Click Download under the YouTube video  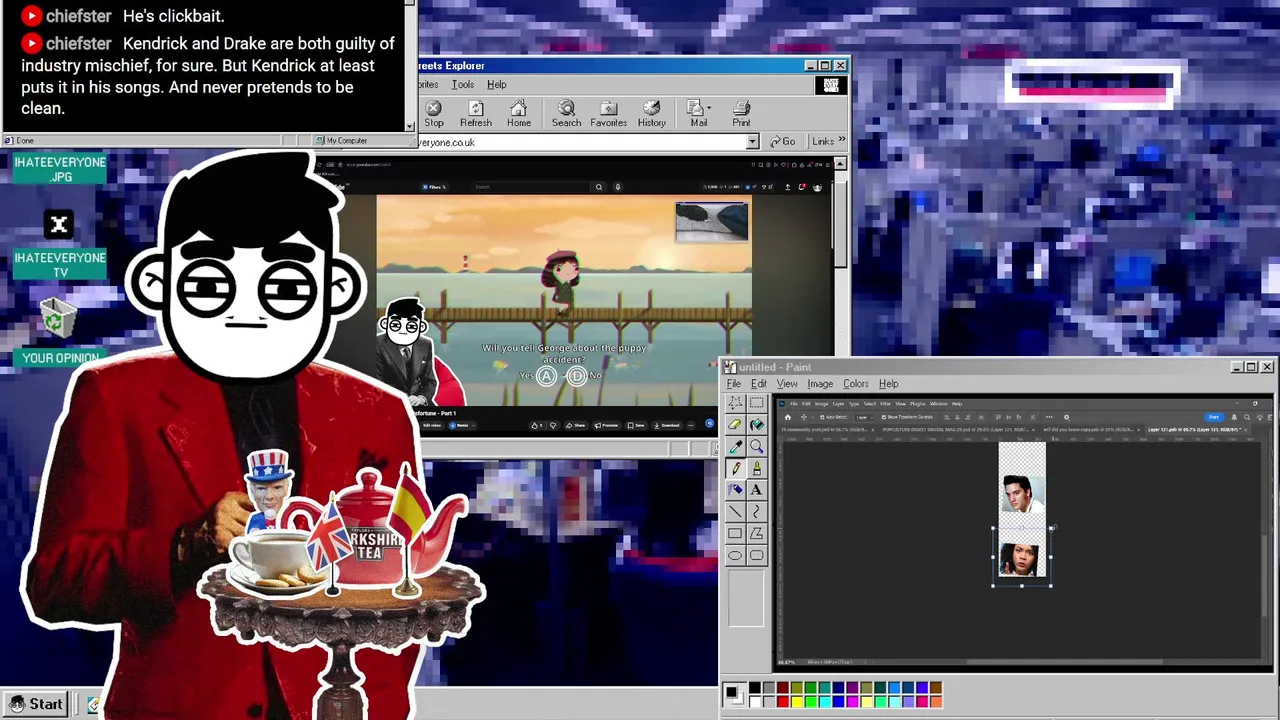click(x=669, y=425)
